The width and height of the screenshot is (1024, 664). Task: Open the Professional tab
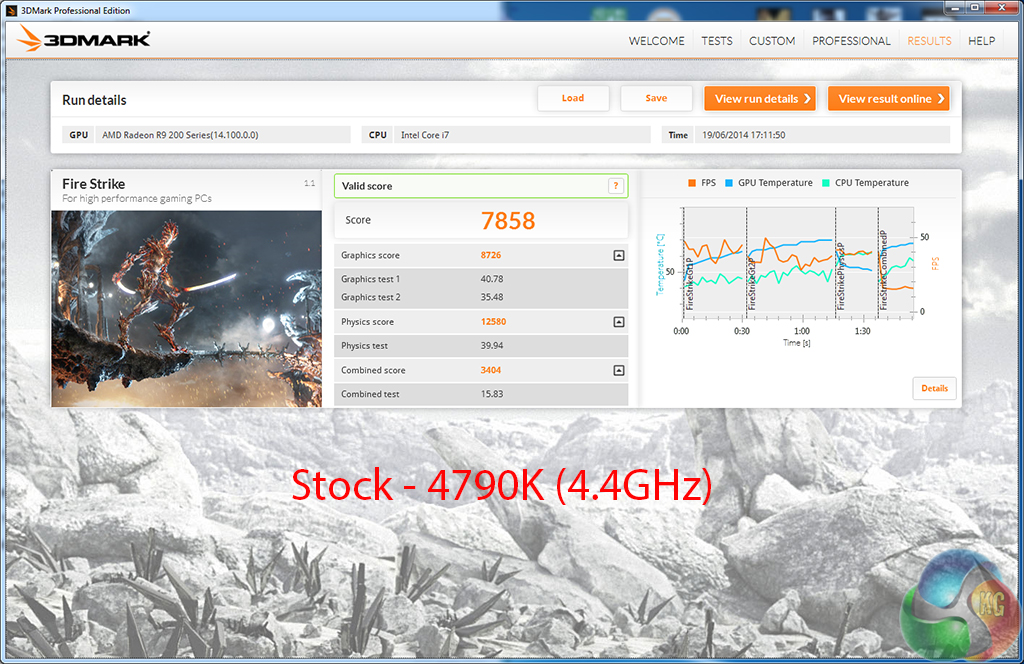coord(851,40)
